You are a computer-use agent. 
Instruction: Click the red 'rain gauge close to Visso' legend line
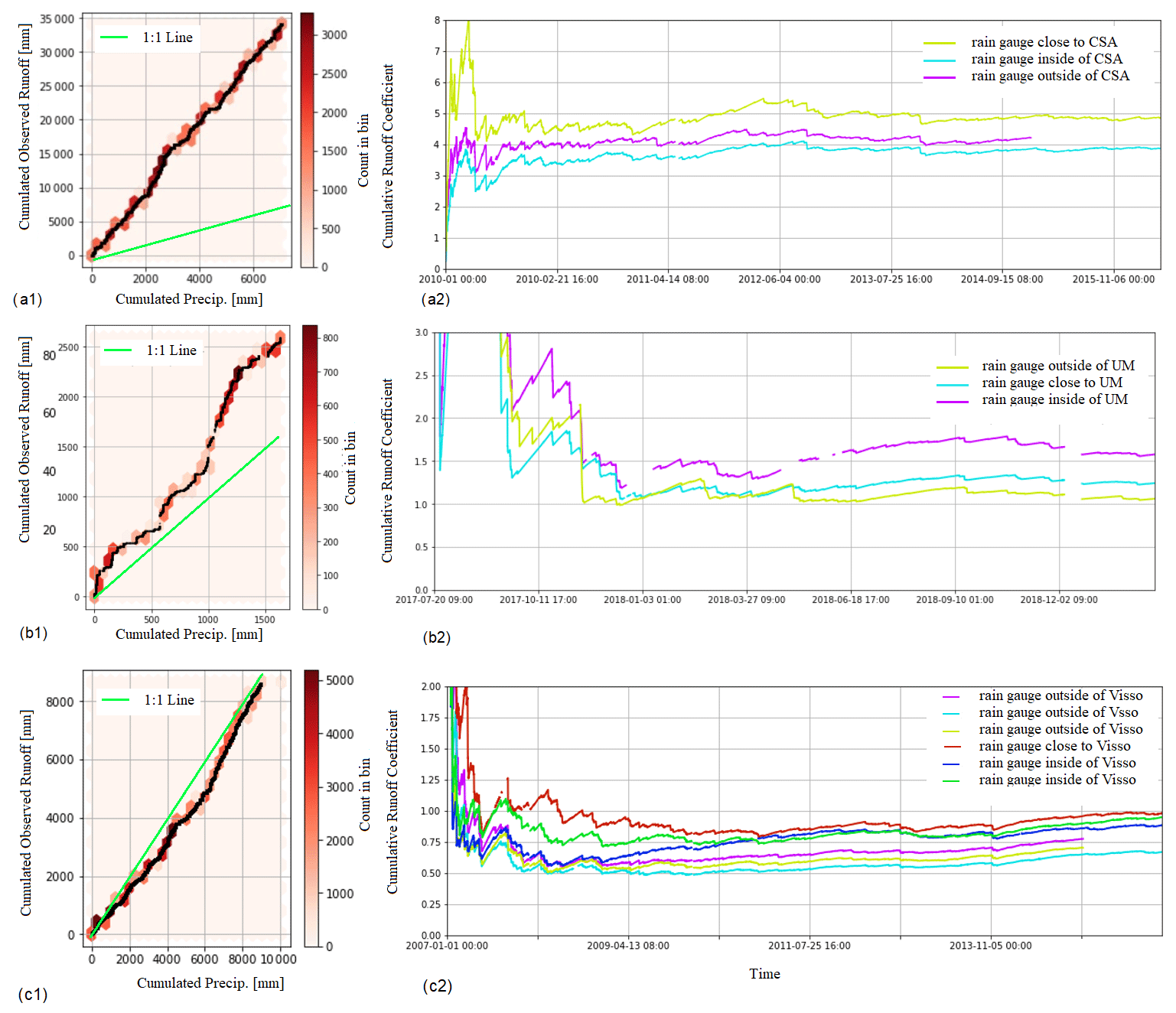(x=951, y=747)
